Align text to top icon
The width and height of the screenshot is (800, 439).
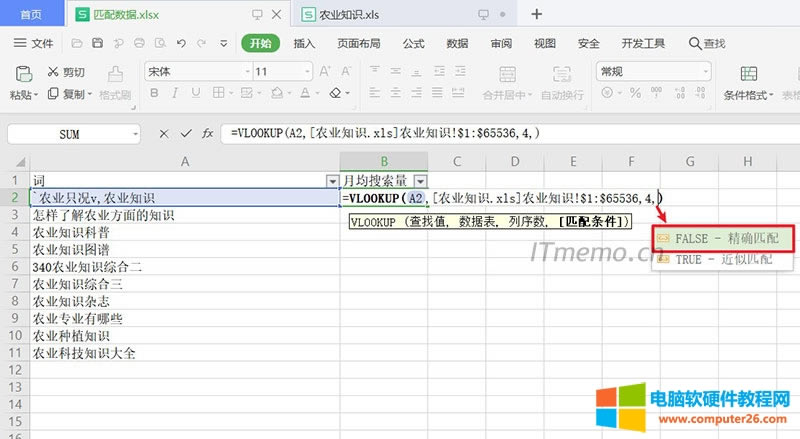point(374,70)
